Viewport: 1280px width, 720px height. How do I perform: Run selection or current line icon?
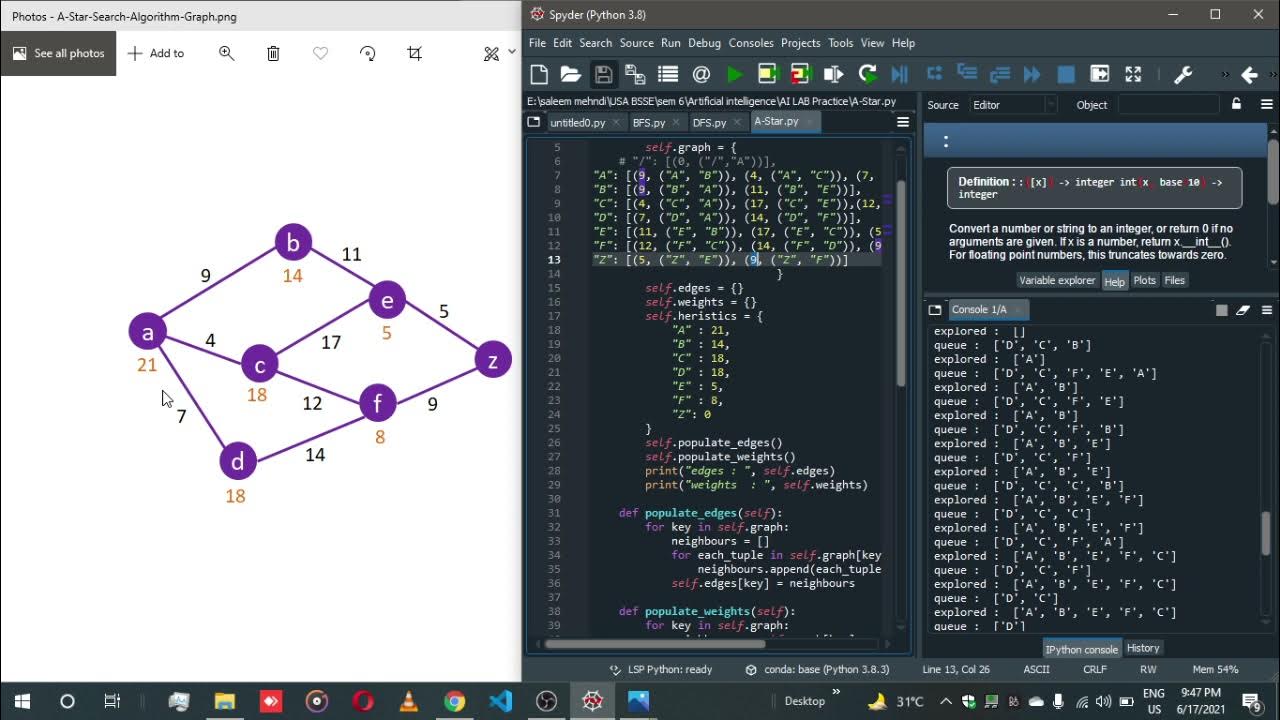click(833, 74)
